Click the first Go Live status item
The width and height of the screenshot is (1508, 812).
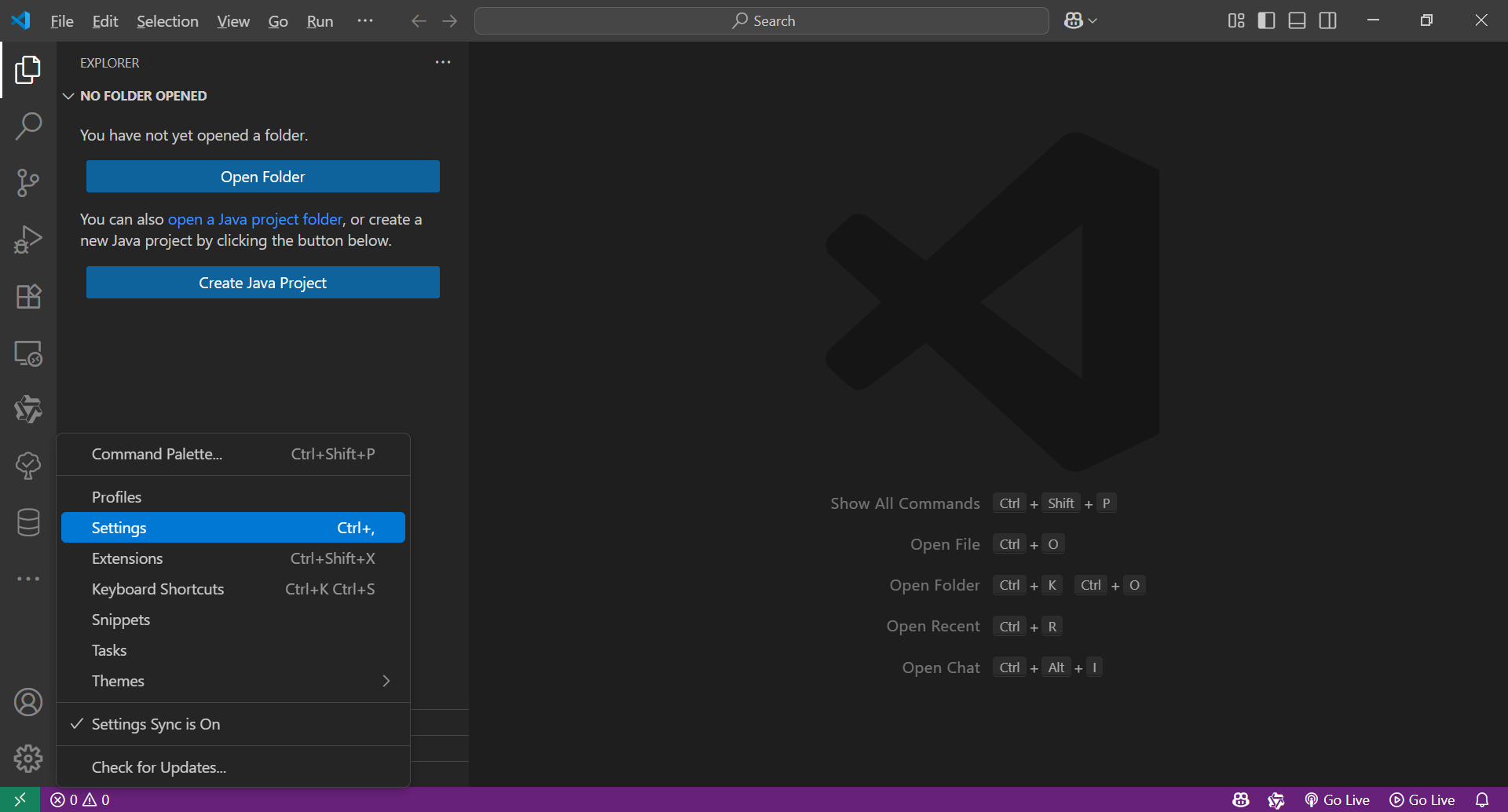[1337, 799]
